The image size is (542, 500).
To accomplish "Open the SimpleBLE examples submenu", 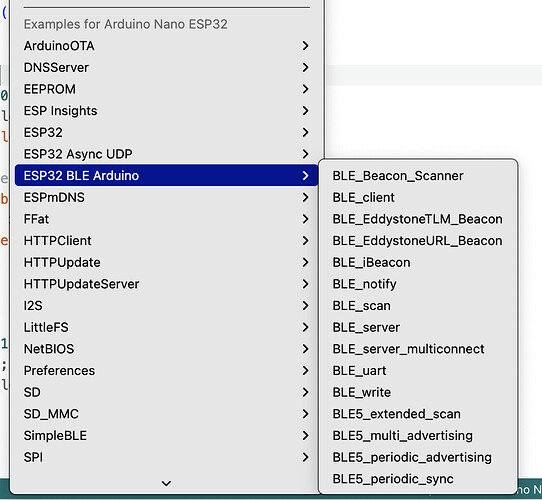I will [166, 436].
